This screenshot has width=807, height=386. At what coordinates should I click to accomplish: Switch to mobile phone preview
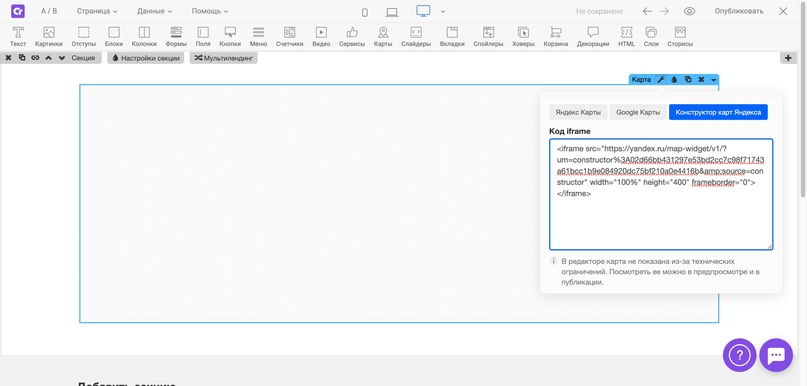click(365, 12)
